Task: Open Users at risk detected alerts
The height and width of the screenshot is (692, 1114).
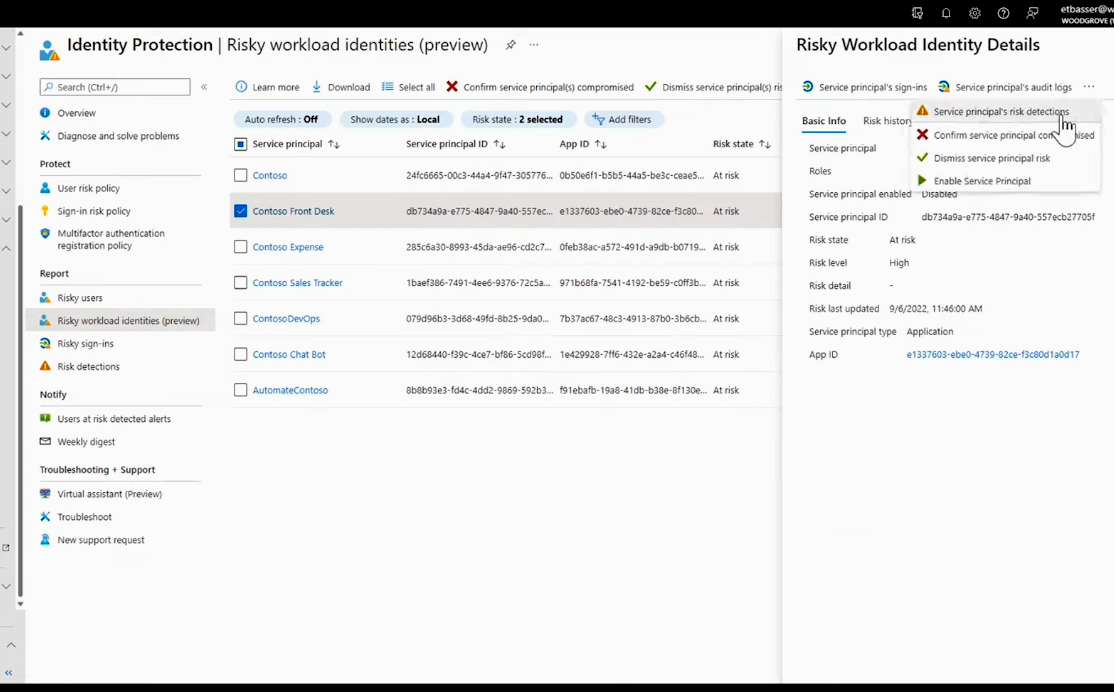Action: click(114, 419)
